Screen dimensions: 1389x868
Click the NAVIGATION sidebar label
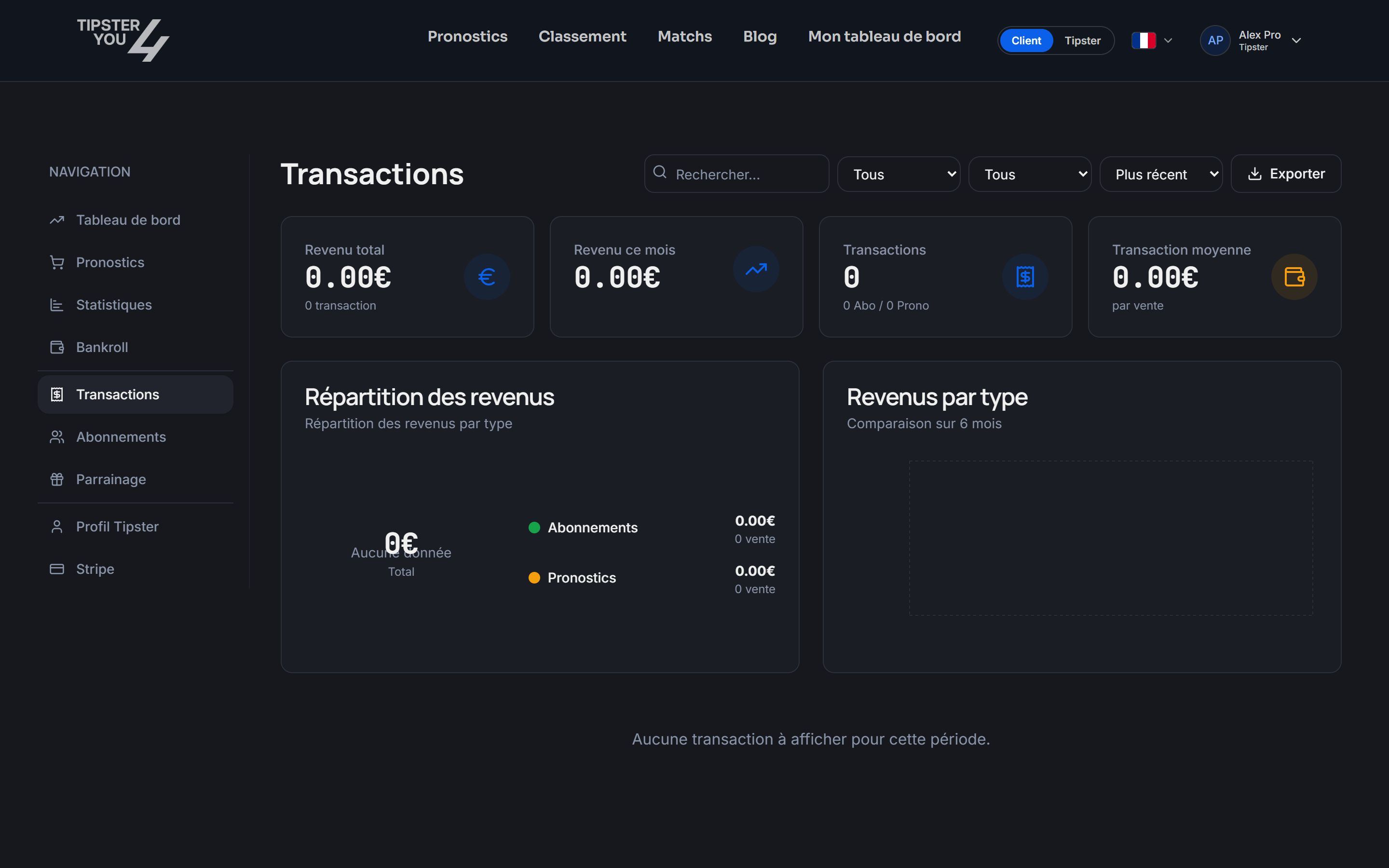coord(90,172)
